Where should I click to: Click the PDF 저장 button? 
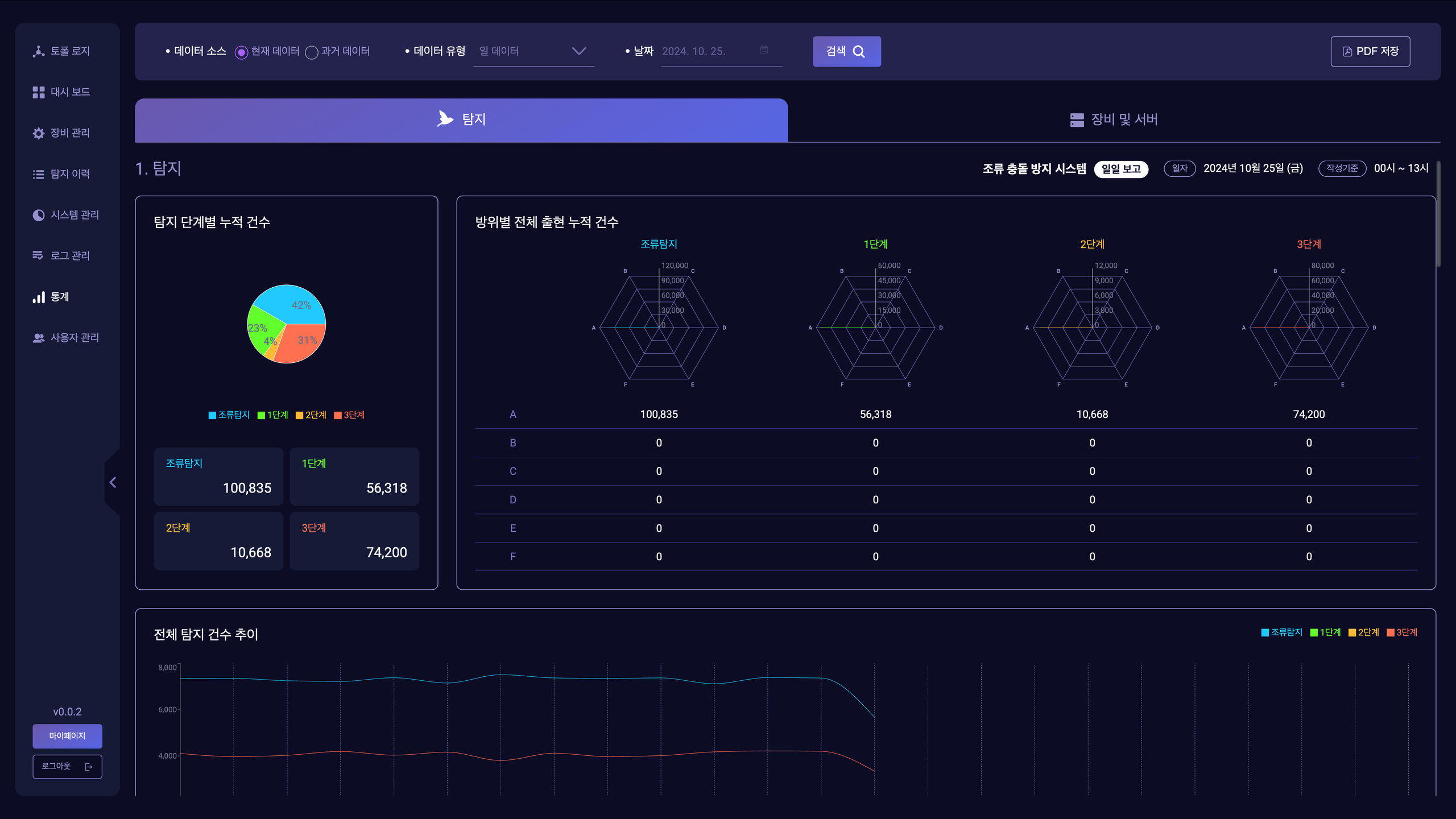pos(1370,51)
